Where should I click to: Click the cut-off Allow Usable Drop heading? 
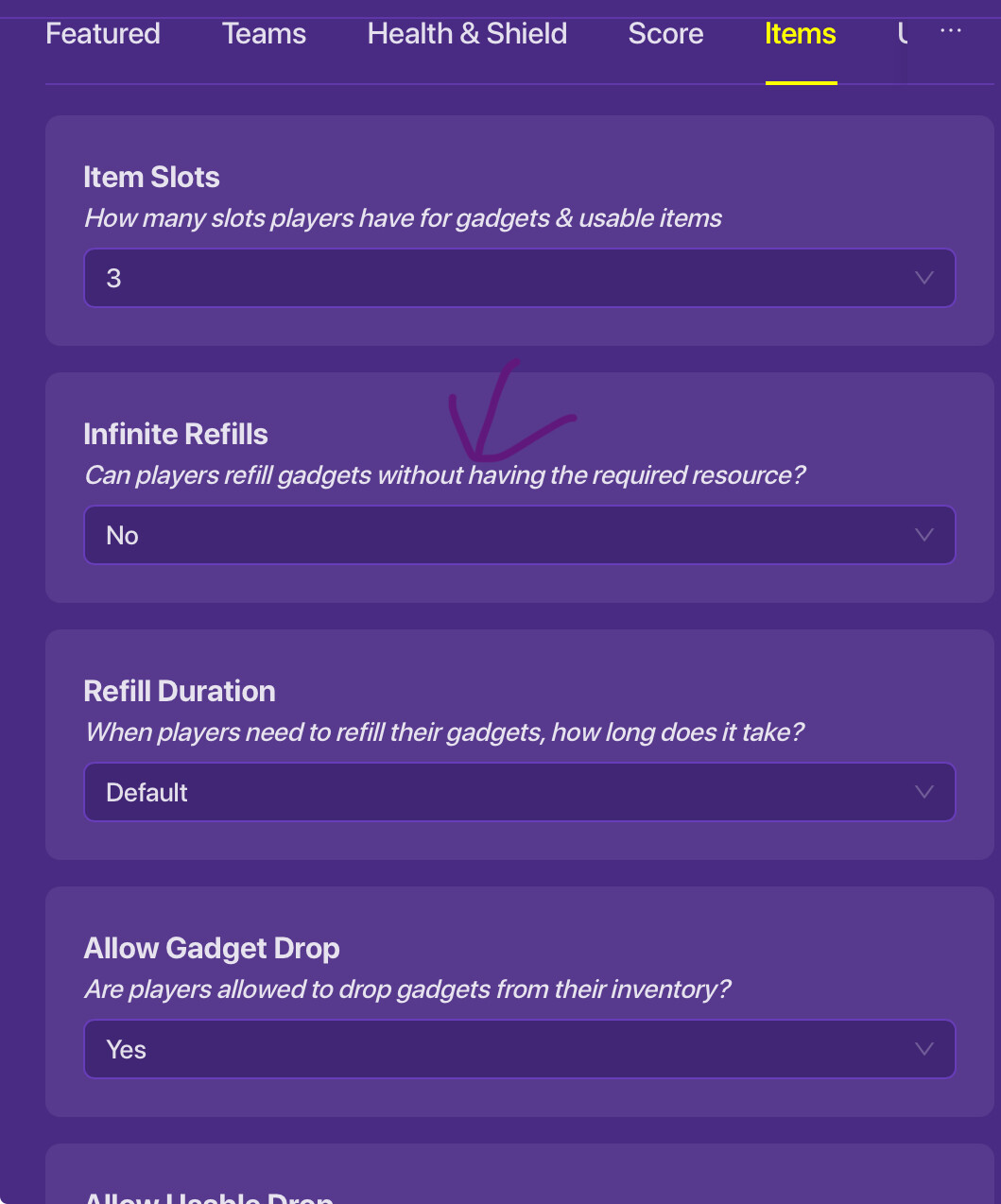click(x=208, y=1196)
